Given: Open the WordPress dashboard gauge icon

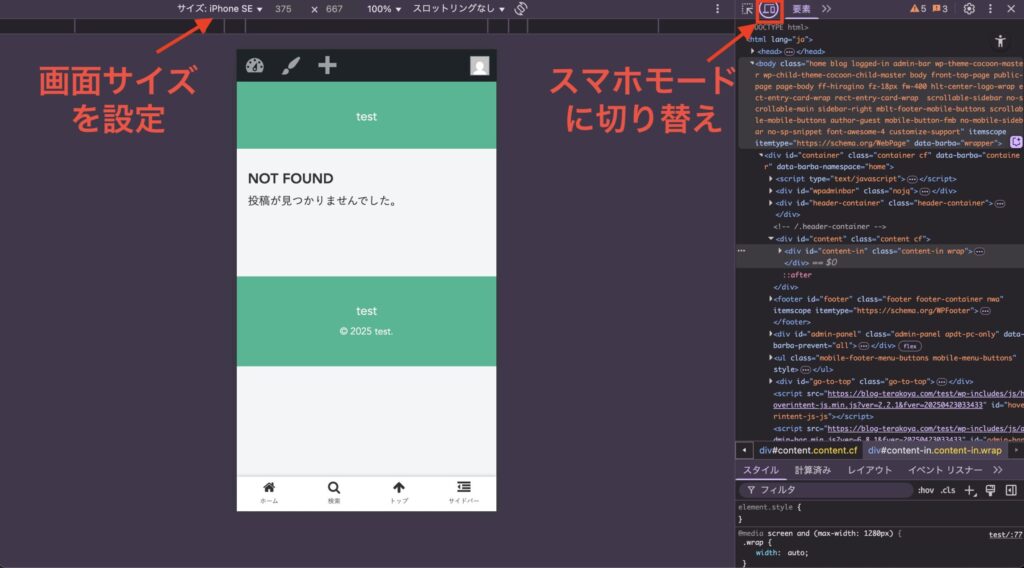Looking at the screenshot, I should tap(255, 65).
